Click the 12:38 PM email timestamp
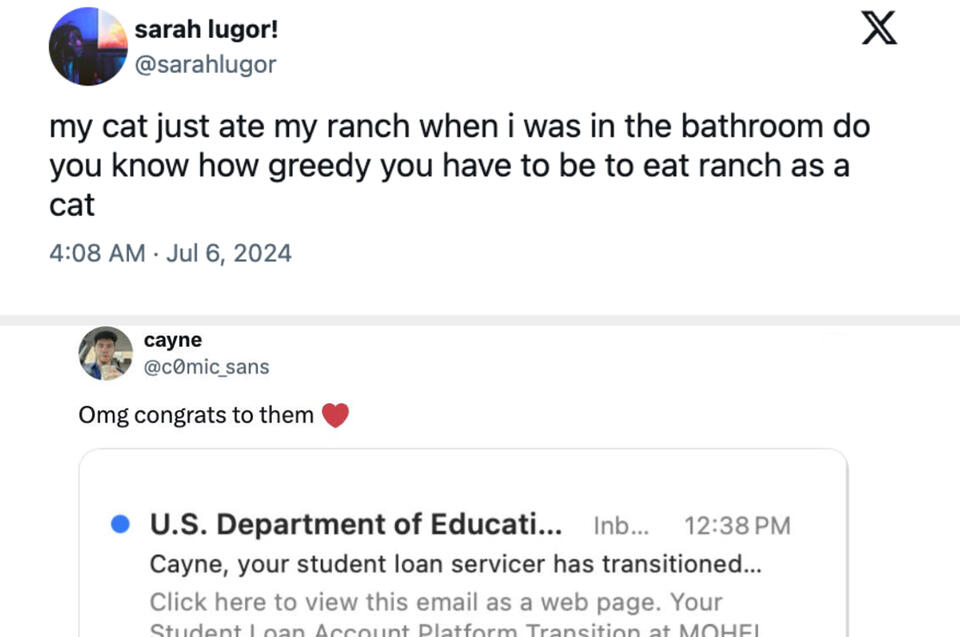The image size is (960, 637). pyautogui.click(x=739, y=522)
